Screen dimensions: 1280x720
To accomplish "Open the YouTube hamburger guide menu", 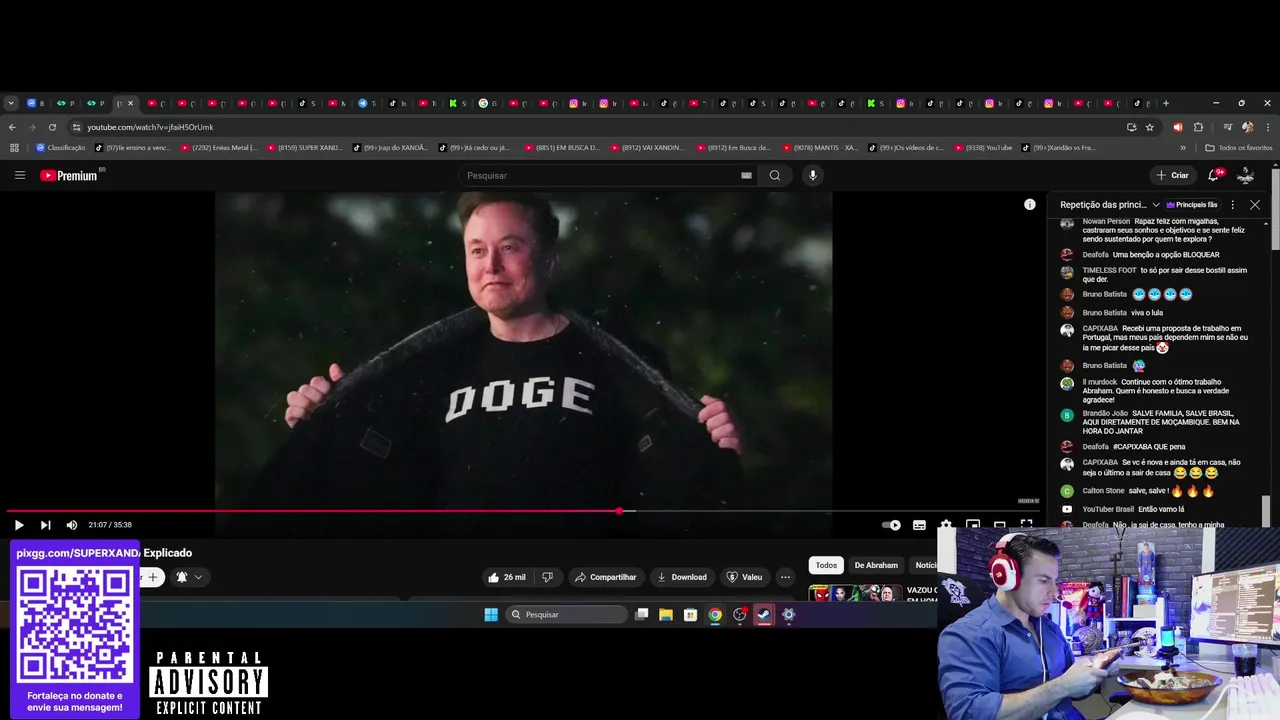I will click(x=19, y=175).
